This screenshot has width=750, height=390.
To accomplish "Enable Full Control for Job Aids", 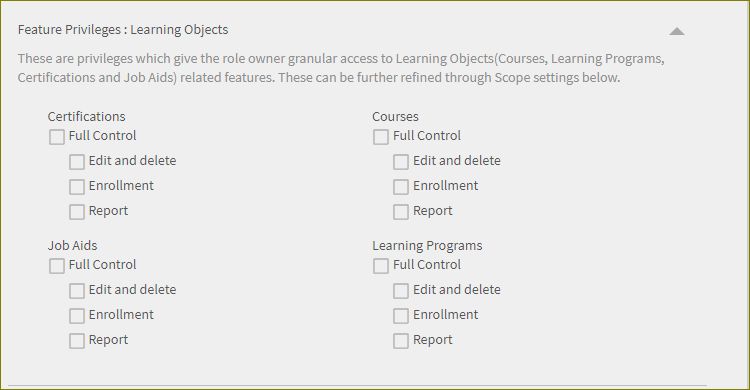I will pos(57,266).
